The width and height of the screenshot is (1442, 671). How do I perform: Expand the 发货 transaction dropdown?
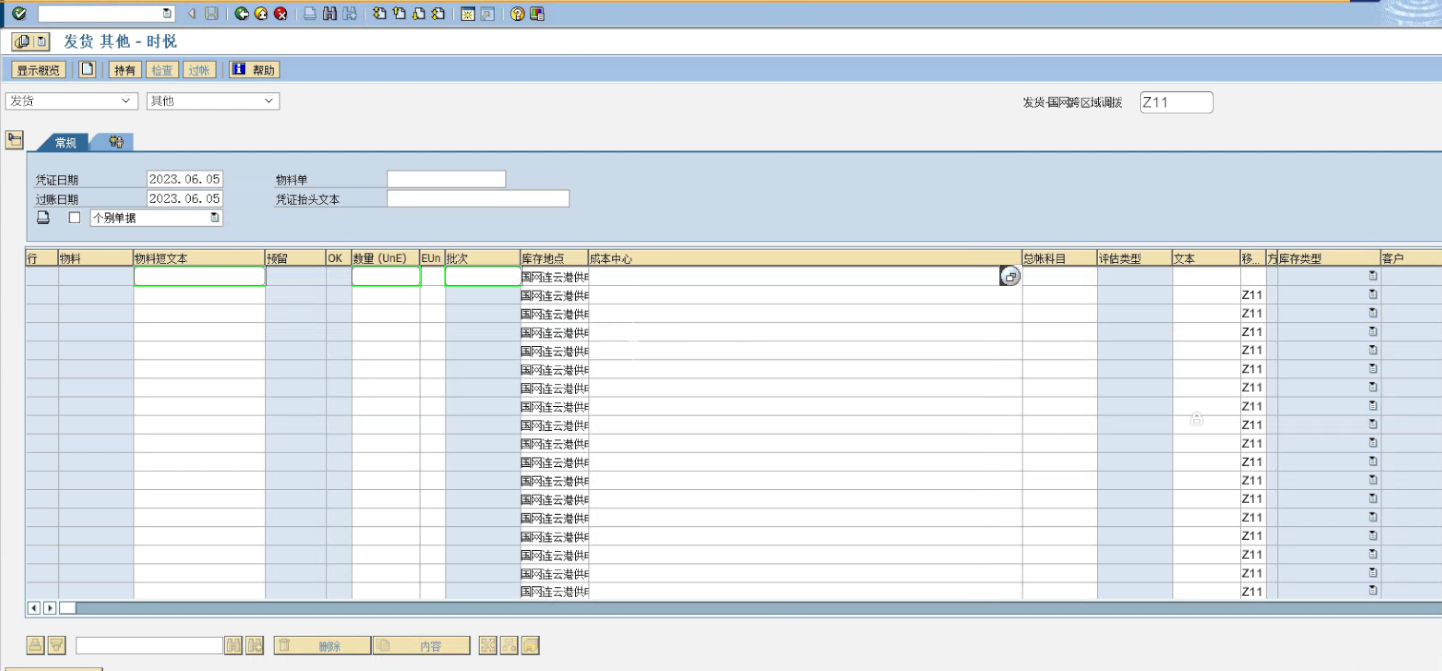pos(126,101)
